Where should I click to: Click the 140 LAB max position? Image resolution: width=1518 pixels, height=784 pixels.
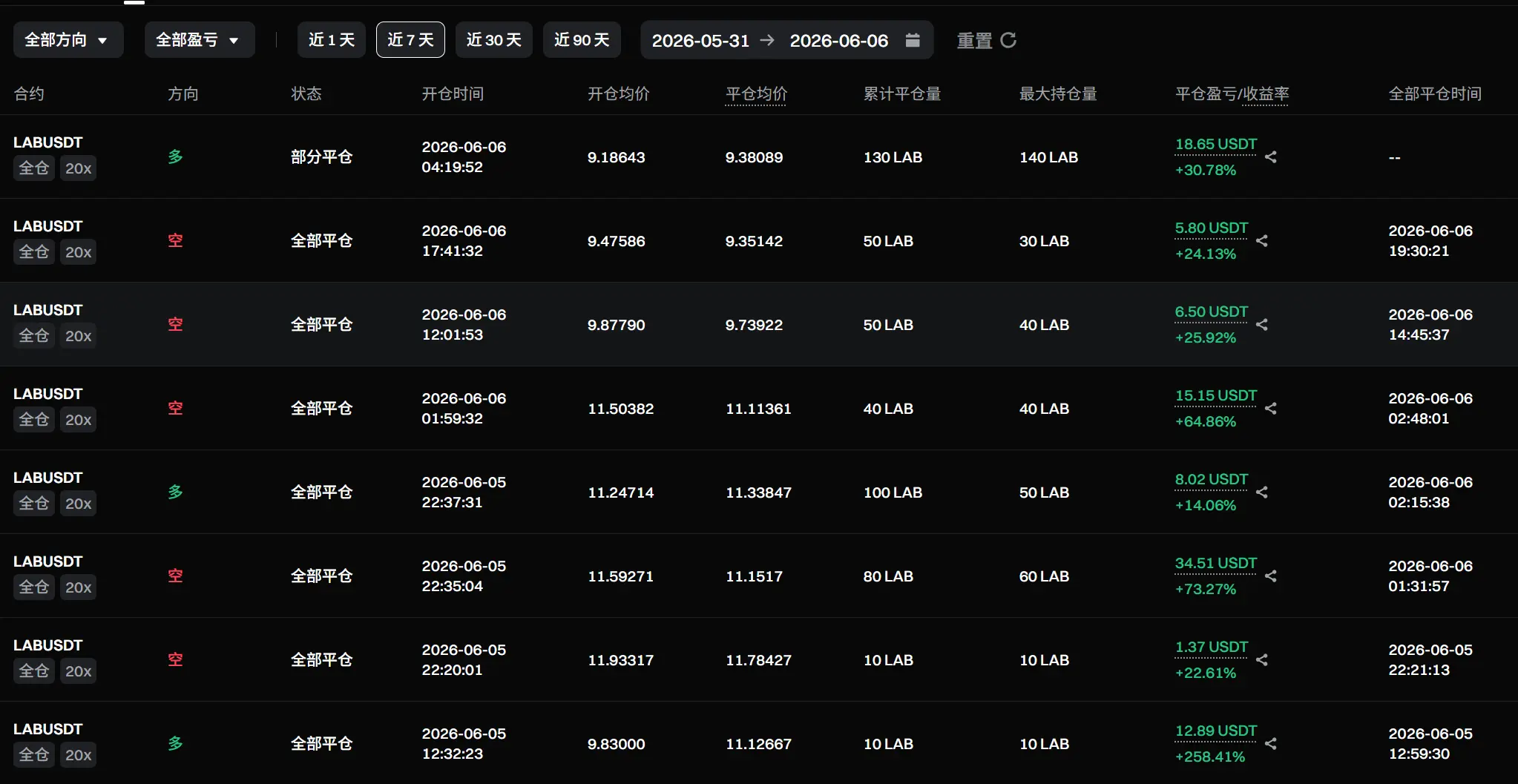pyautogui.click(x=1048, y=157)
